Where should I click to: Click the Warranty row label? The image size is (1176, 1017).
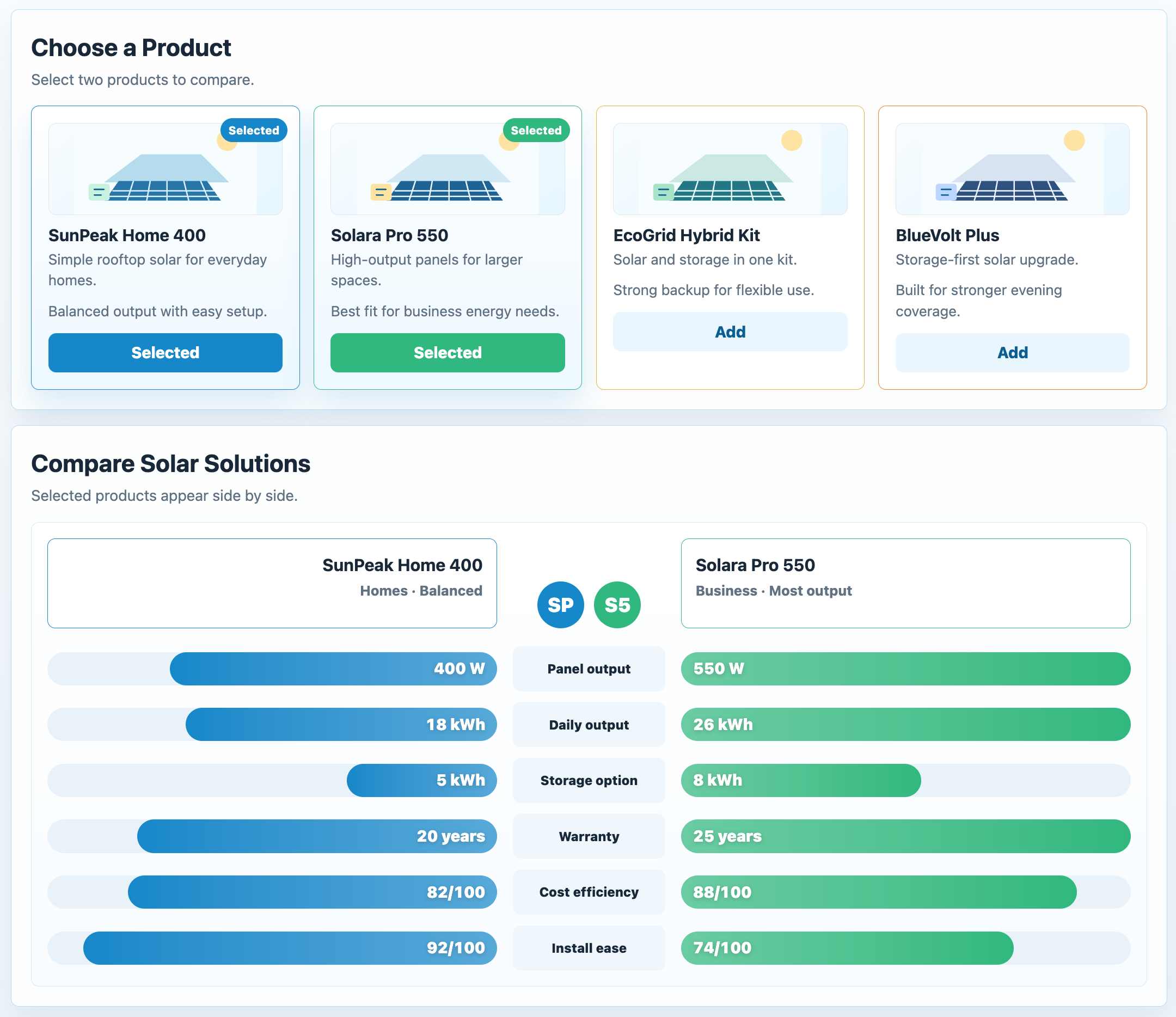589,836
